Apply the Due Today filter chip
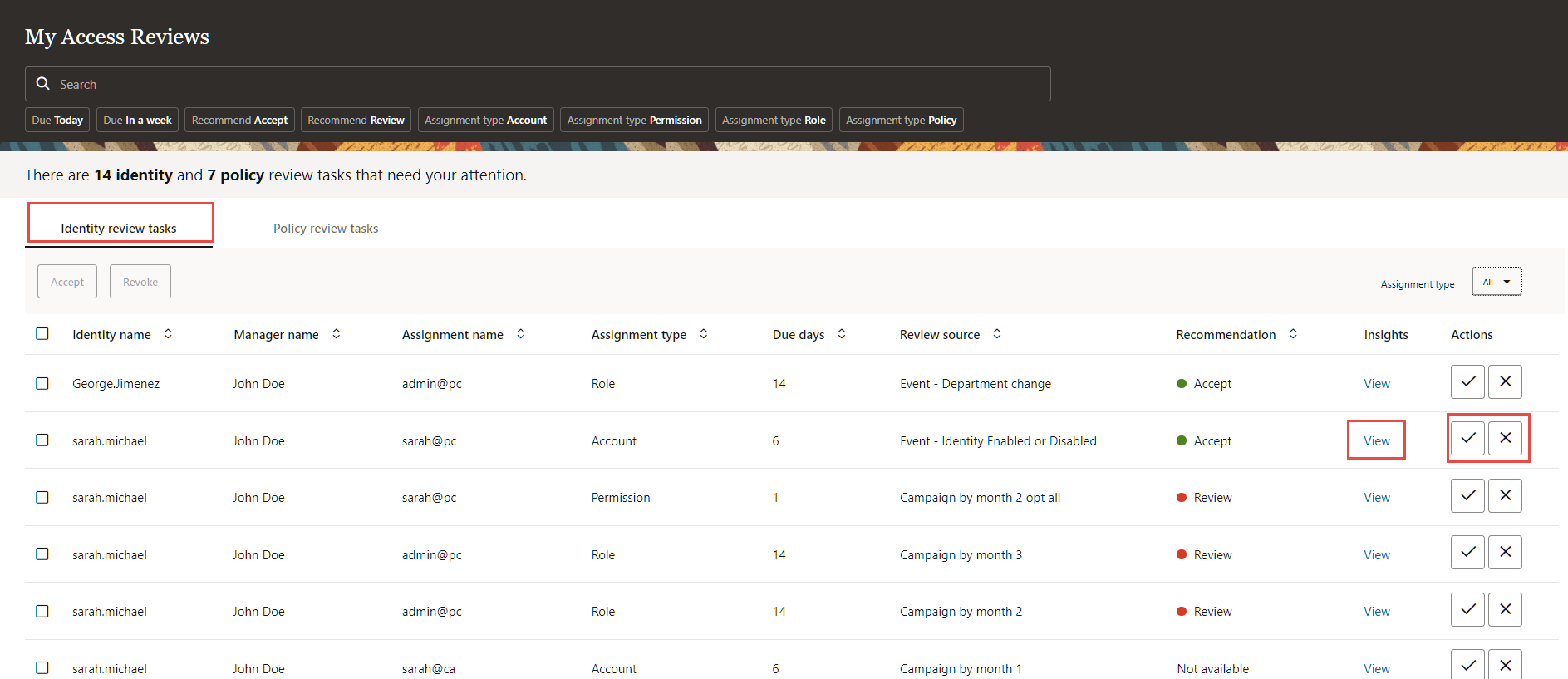The height and width of the screenshot is (679, 1568). point(57,120)
